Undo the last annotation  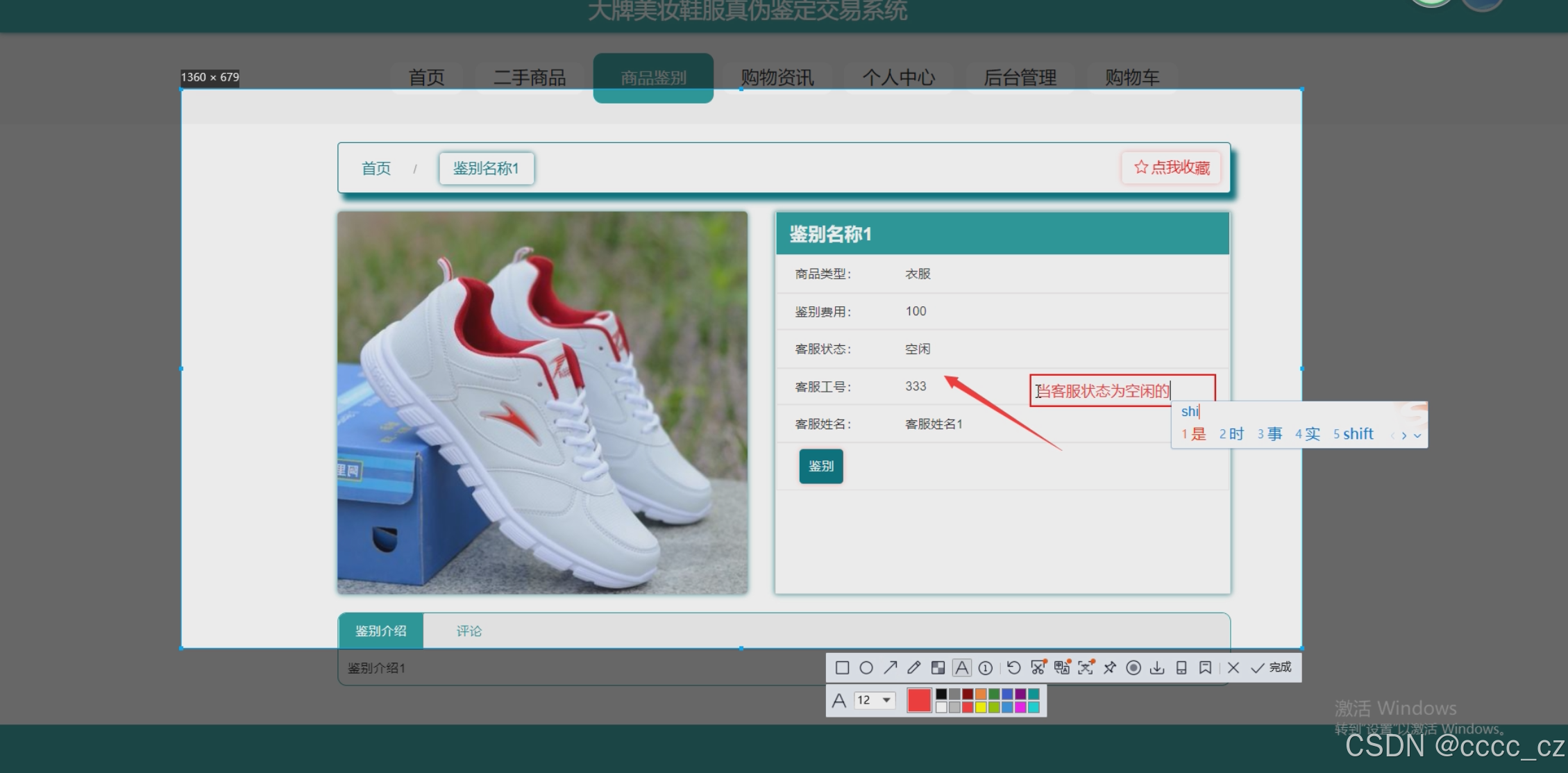tap(1013, 667)
